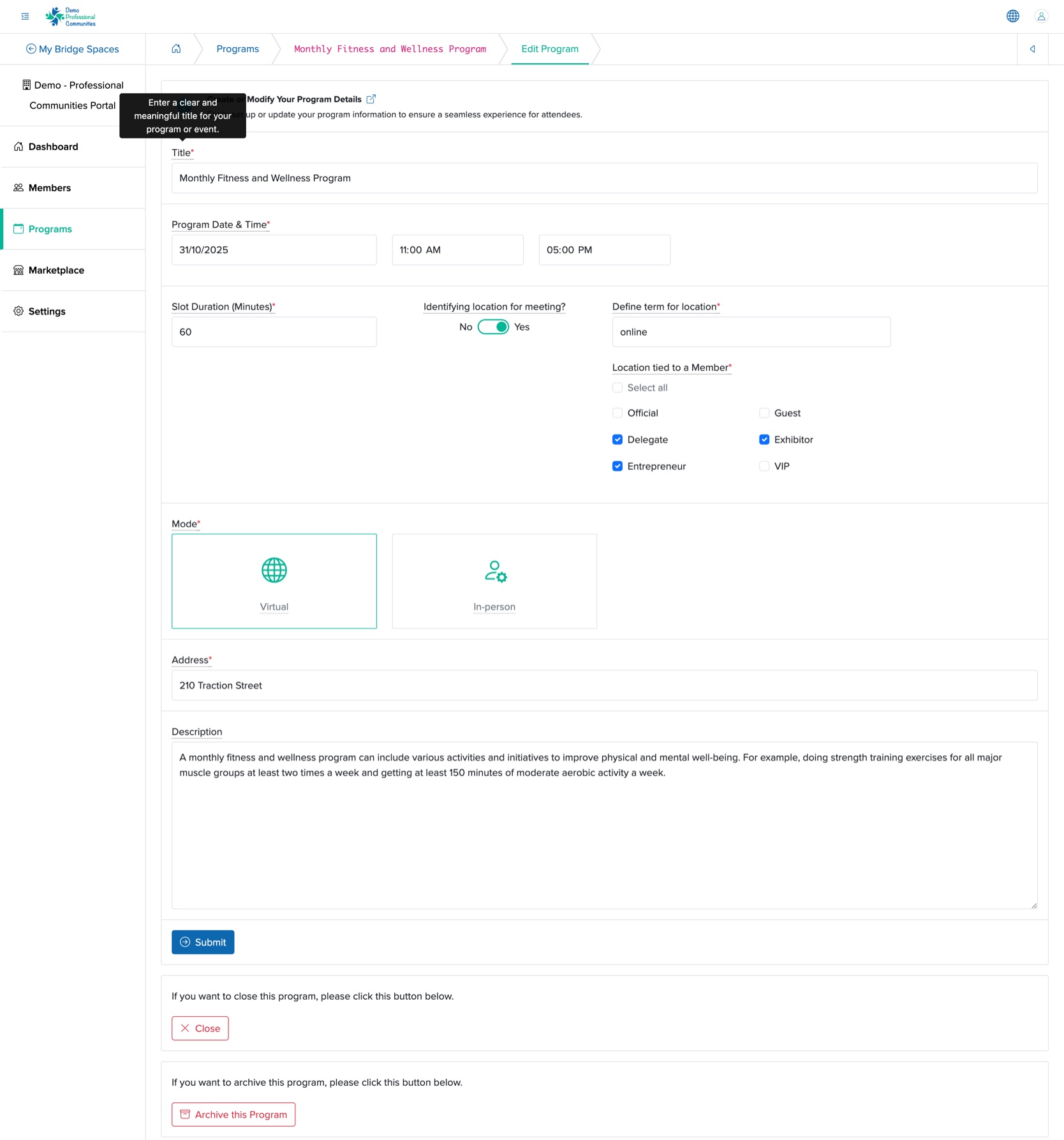Click the Demo Professional Communities logo
The height and width of the screenshot is (1140, 1064).
[x=70, y=17]
